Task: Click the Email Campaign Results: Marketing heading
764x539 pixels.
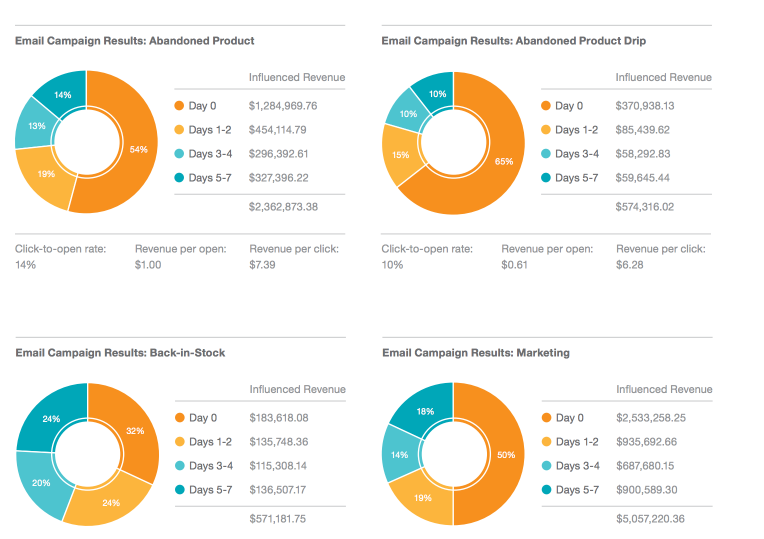Action: (476, 353)
